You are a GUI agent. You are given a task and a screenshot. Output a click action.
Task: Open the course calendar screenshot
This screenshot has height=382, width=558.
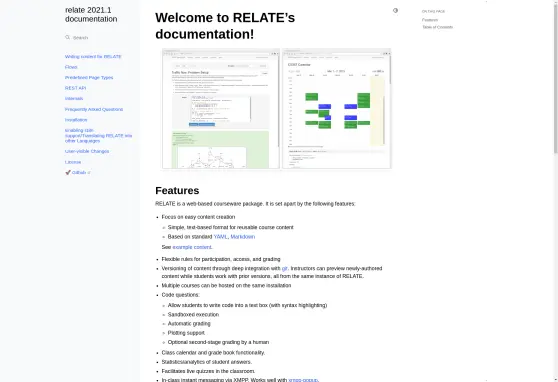337,109
